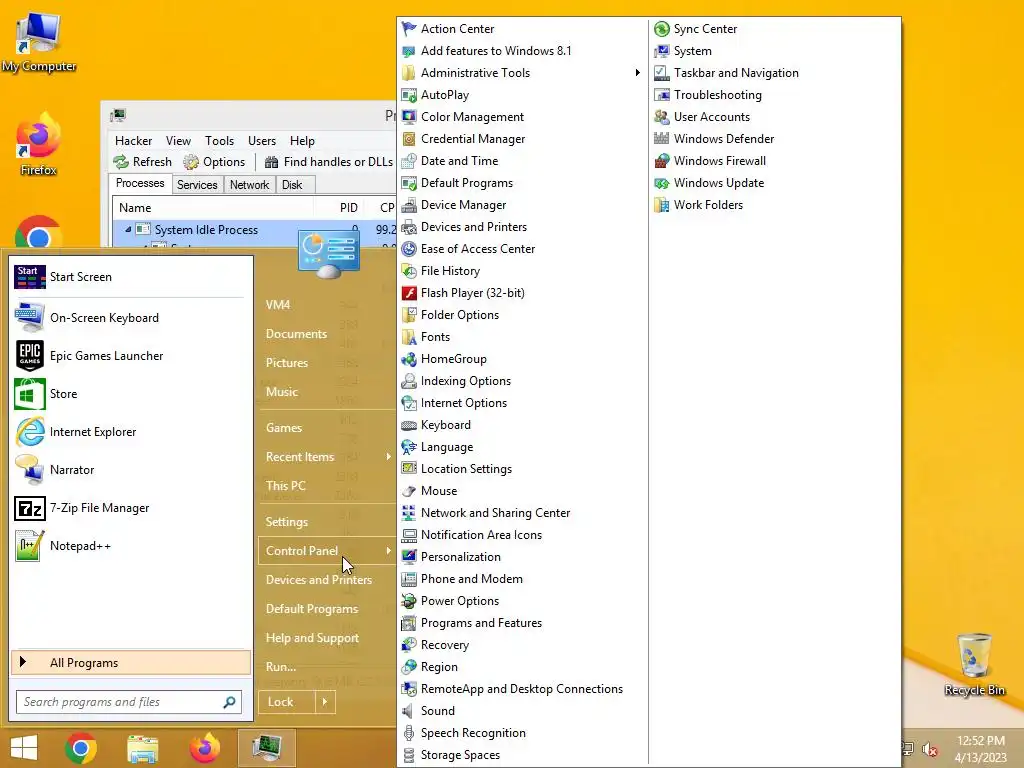This screenshot has width=1024, height=768.
Task: Click Search programs and files field
Action: (x=129, y=702)
